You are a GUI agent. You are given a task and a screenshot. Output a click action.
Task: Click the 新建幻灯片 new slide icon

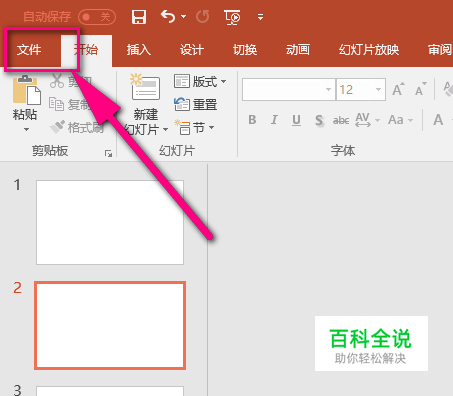pos(145,87)
